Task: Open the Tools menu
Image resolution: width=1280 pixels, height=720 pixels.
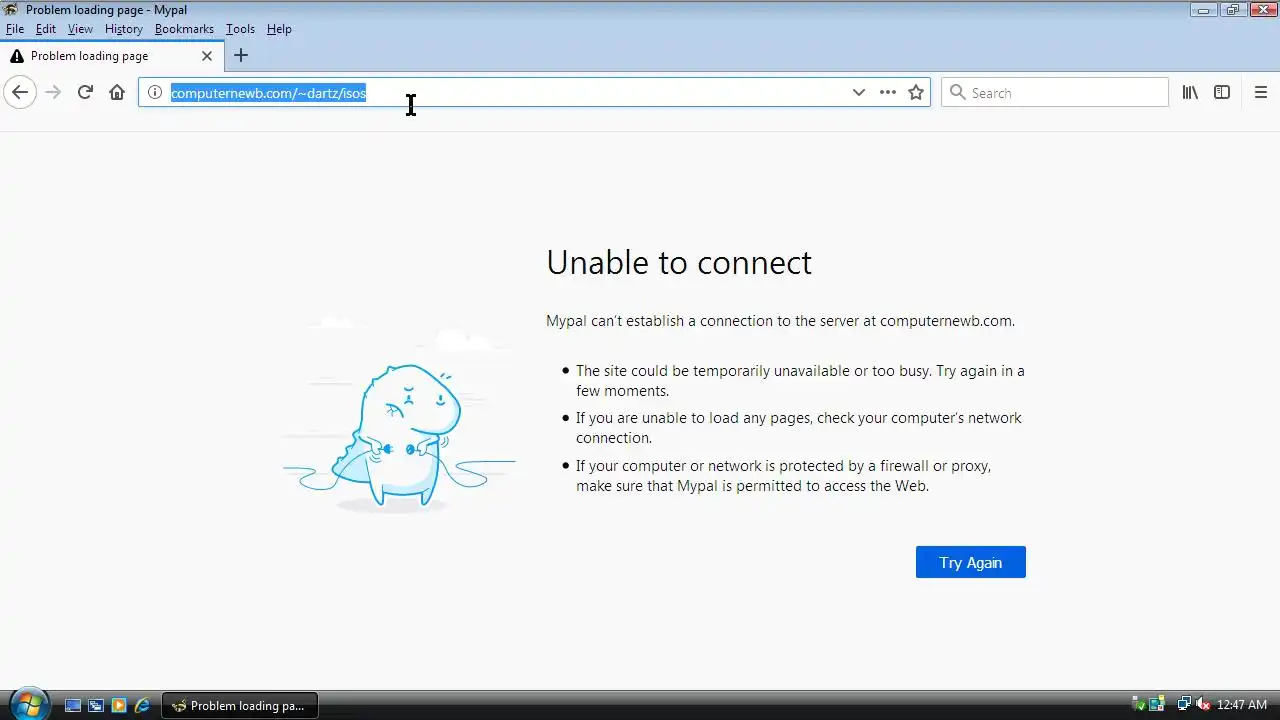Action: pos(240,29)
